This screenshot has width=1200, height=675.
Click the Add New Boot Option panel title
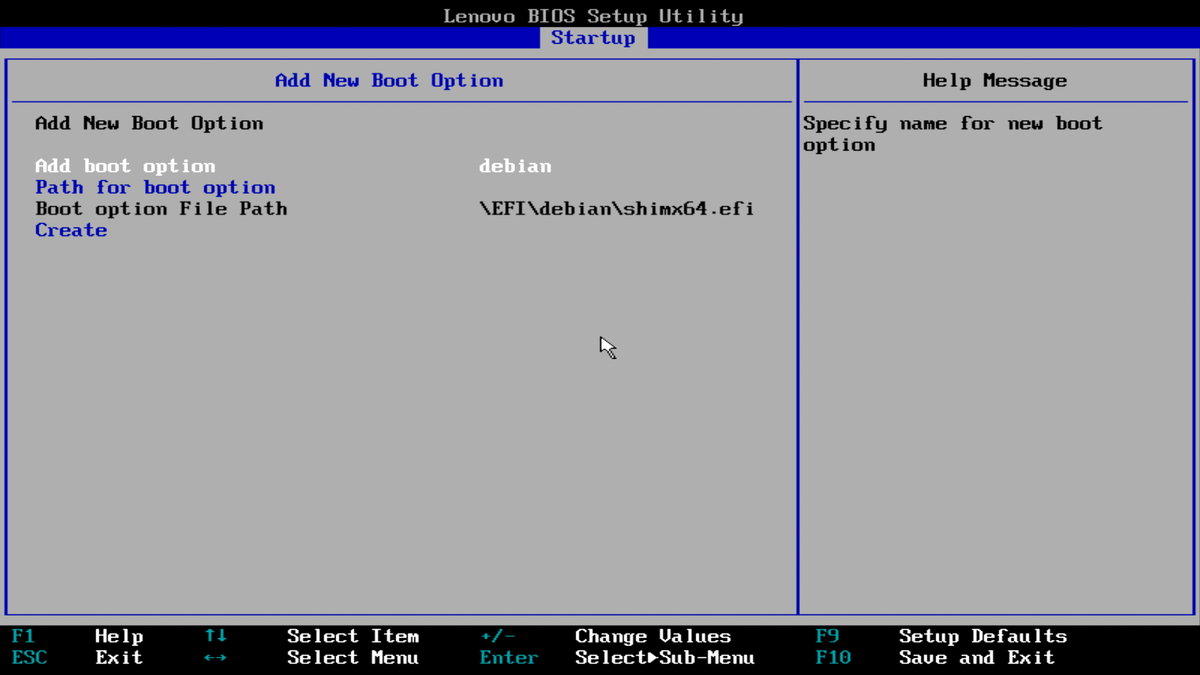tap(389, 81)
